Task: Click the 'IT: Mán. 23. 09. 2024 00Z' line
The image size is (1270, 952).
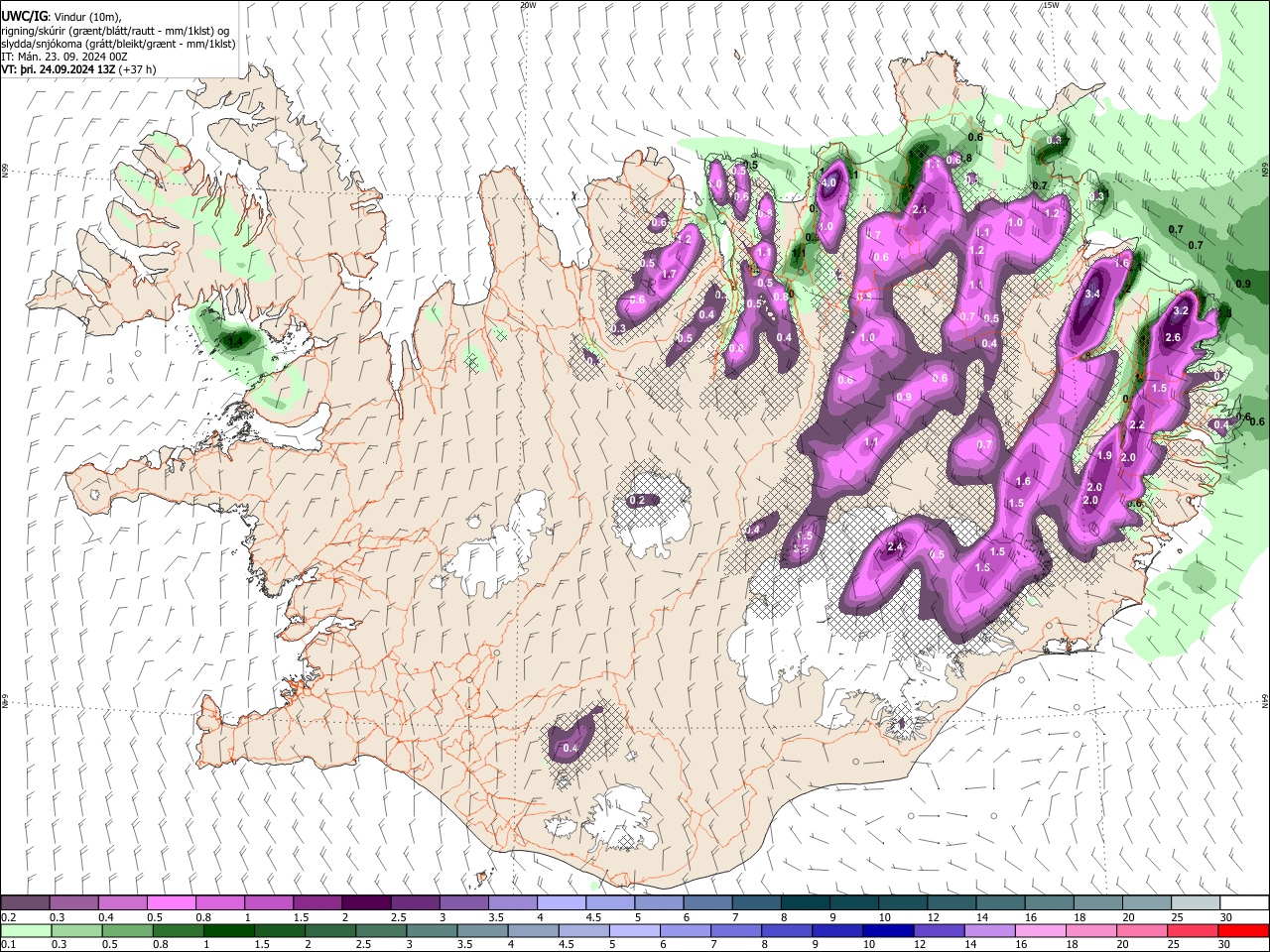Action: pyautogui.click(x=64, y=58)
